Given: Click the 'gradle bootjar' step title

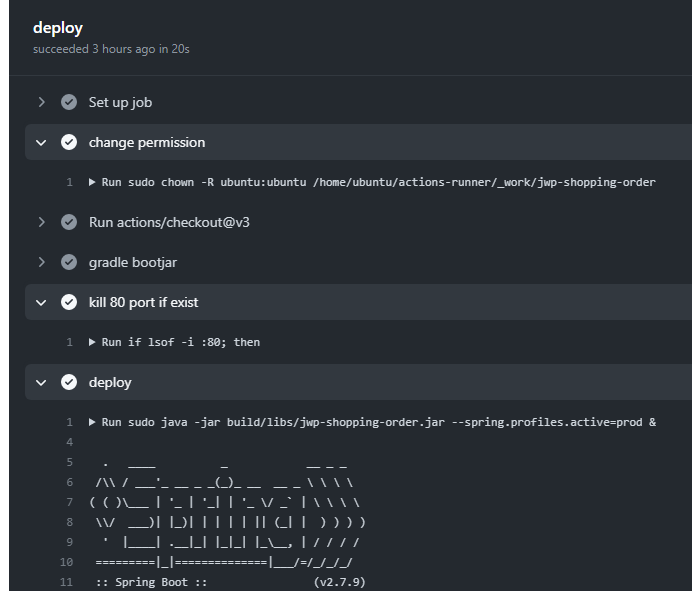Looking at the screenshot, I should (132, 262).
